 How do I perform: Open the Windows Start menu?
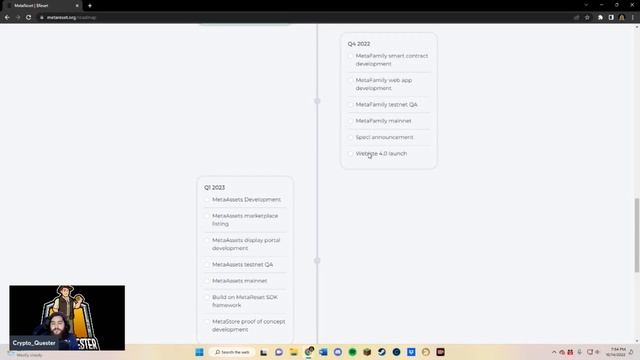point(199,352)
